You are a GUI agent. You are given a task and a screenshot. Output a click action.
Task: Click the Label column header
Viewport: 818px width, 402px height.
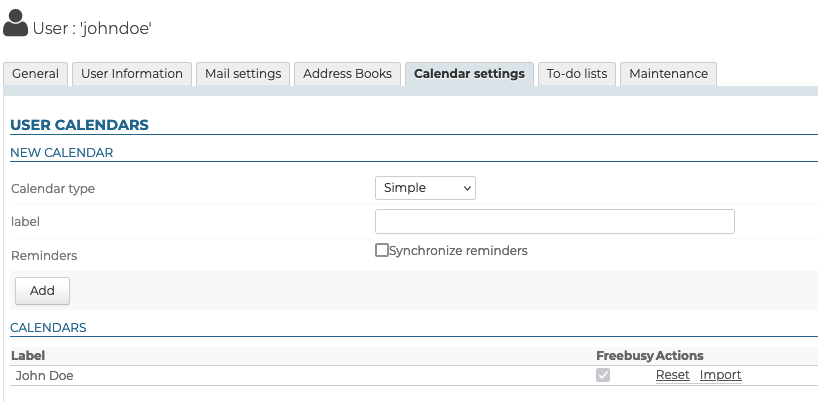tap(28, 356)
